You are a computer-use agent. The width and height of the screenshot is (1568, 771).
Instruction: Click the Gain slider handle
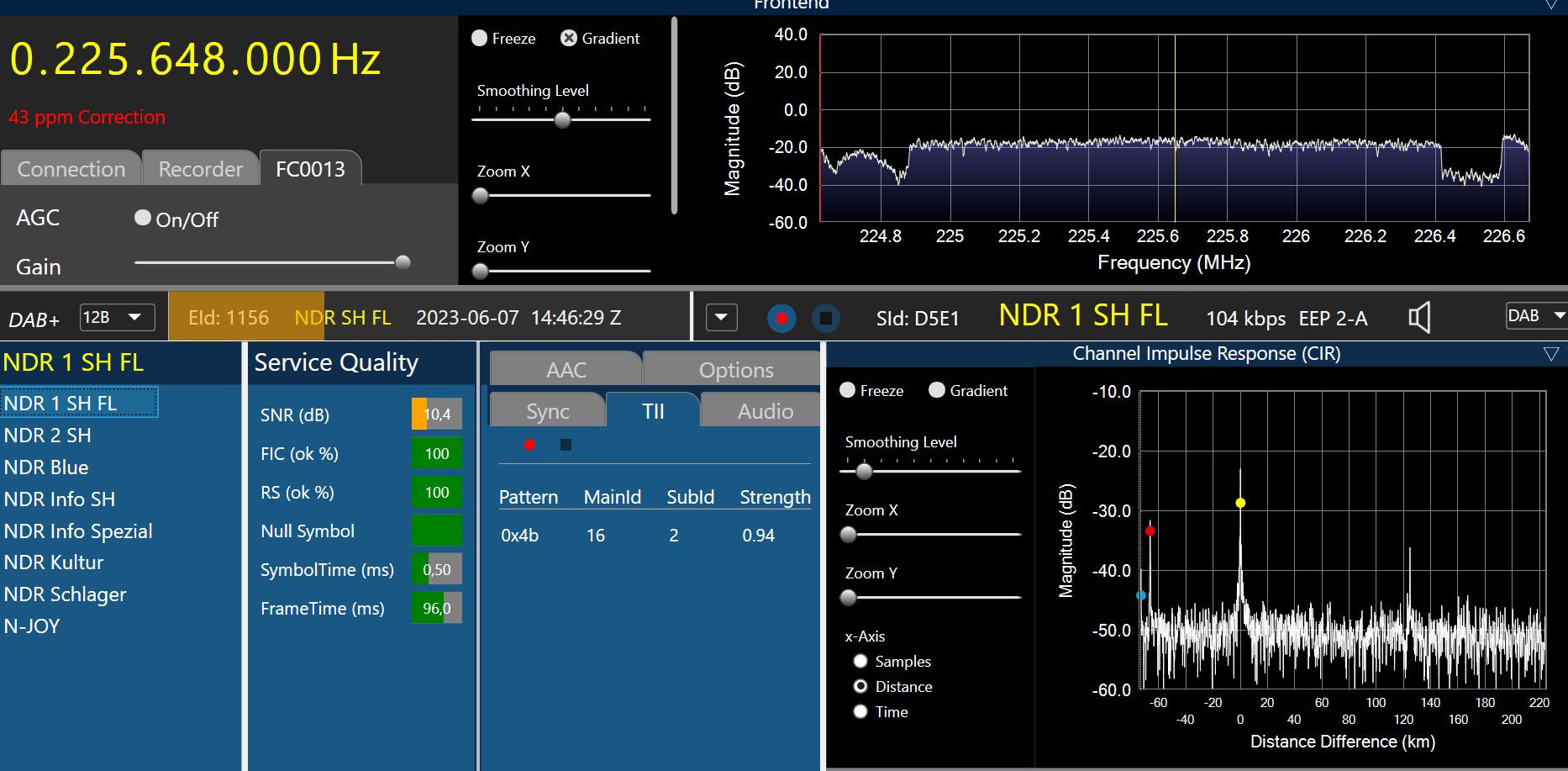tap(403, 262)
